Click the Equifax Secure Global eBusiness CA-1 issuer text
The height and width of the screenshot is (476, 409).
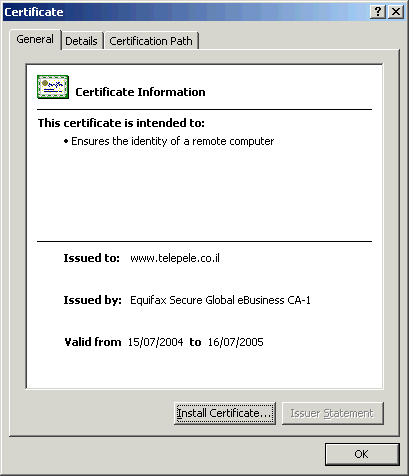220,300
